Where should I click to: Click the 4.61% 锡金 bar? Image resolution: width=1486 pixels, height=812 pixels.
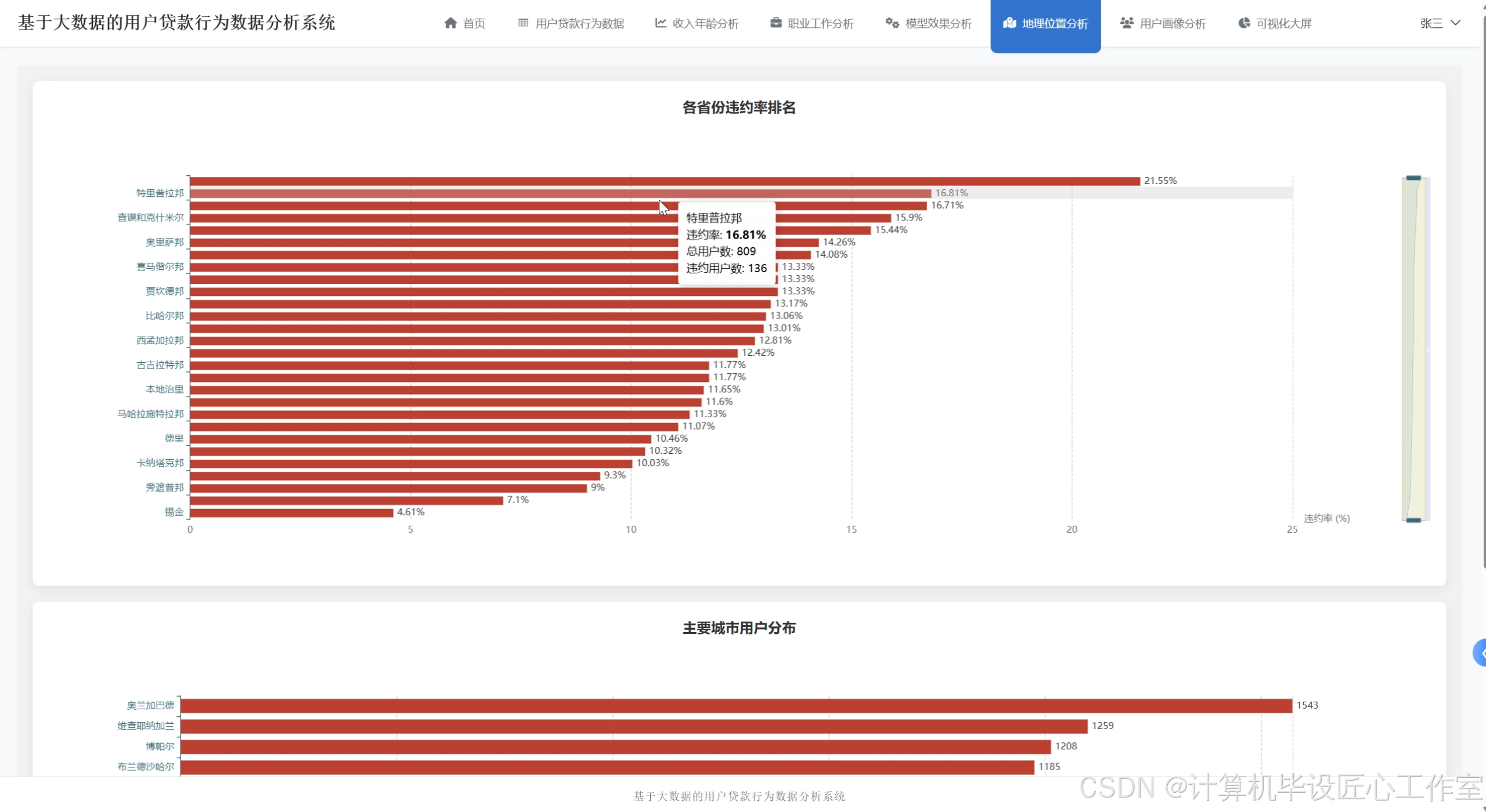[291, 512]
